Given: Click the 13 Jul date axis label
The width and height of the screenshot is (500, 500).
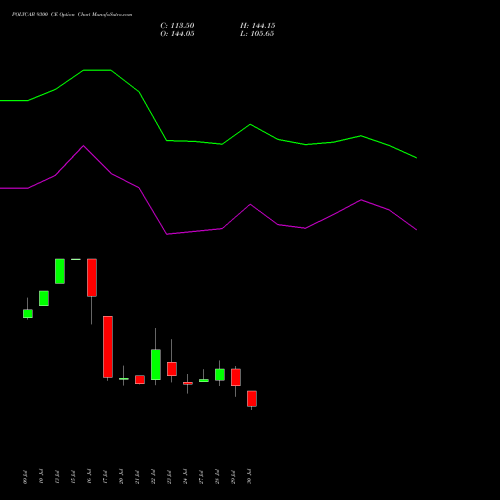Looking at the screenshot, I should (x=57, y=477).
